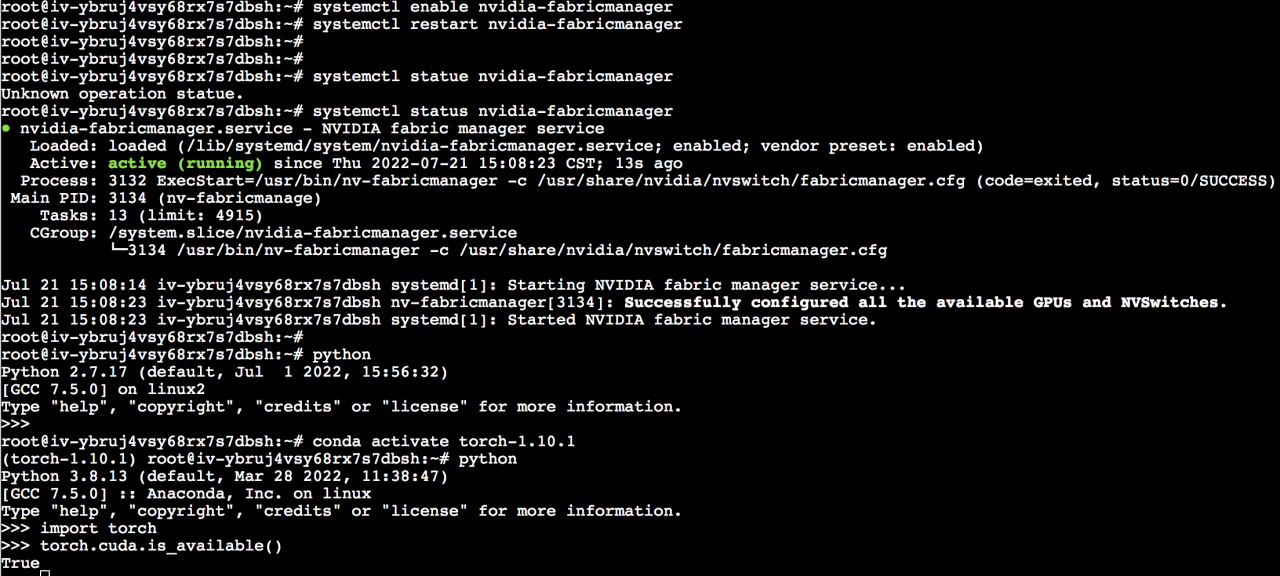Click the "systemctl restart nvidia-fabricmanager" command
Viewport: 1280px width, 576px height.
[497, 24]
